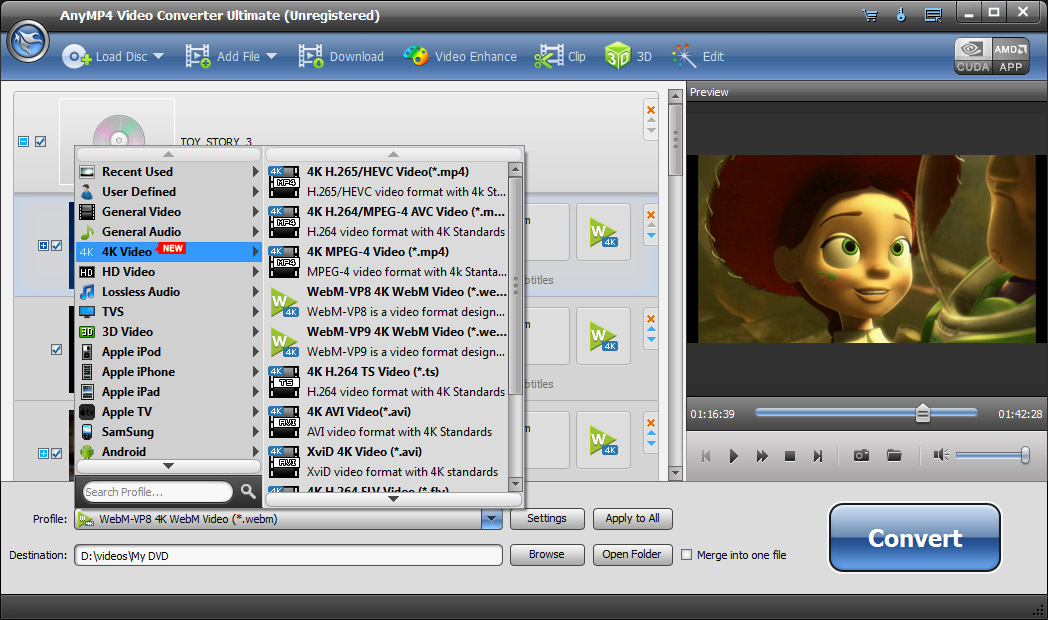1048x620 pixels.
Task: Take a snapshot of the preview
Action: pyautogui.click(x=861, y=455)
